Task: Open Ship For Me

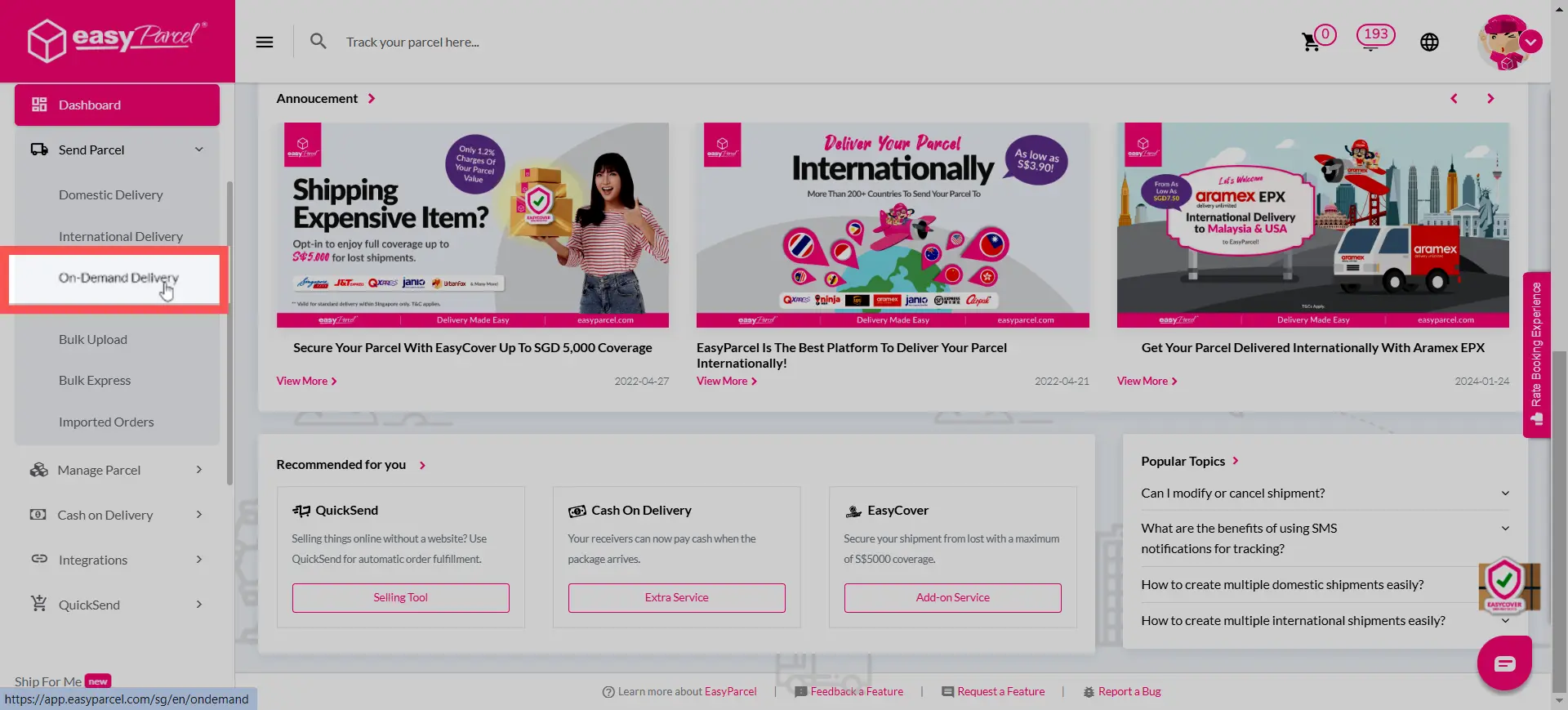Action: pos(48,681)
